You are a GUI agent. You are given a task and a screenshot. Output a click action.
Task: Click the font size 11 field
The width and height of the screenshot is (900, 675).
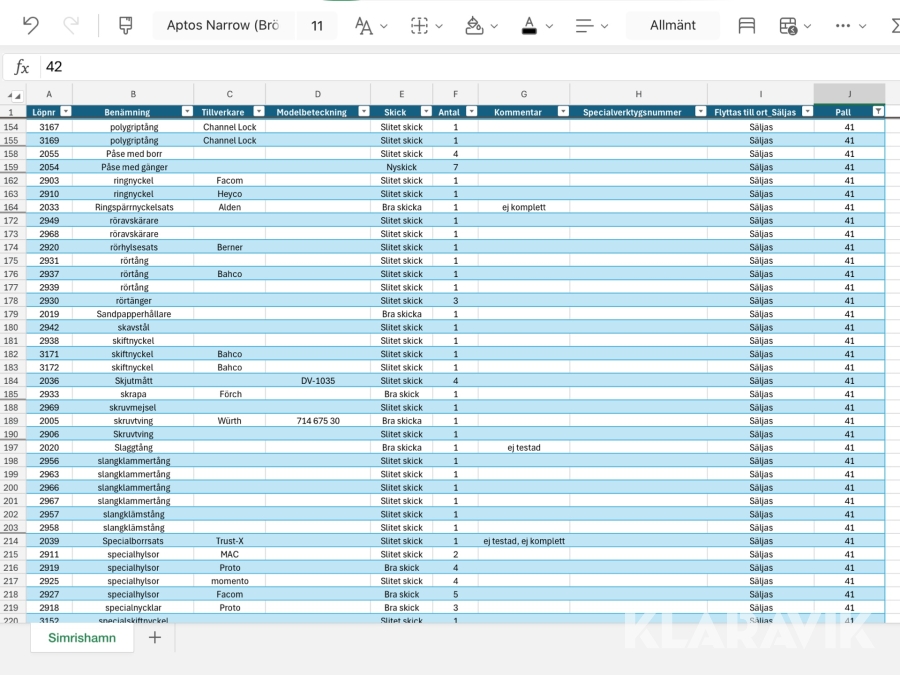coord(317,26)
